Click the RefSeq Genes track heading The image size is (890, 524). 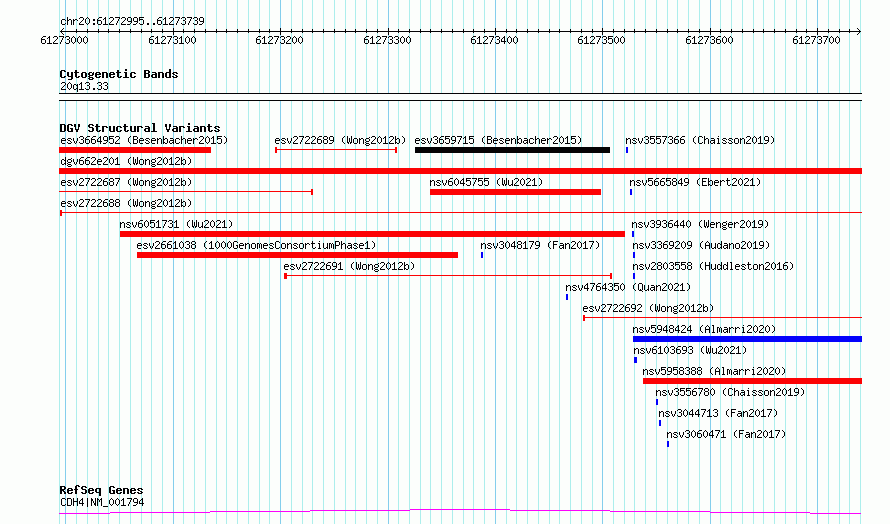pyautogui.click(x=101, y=490)
